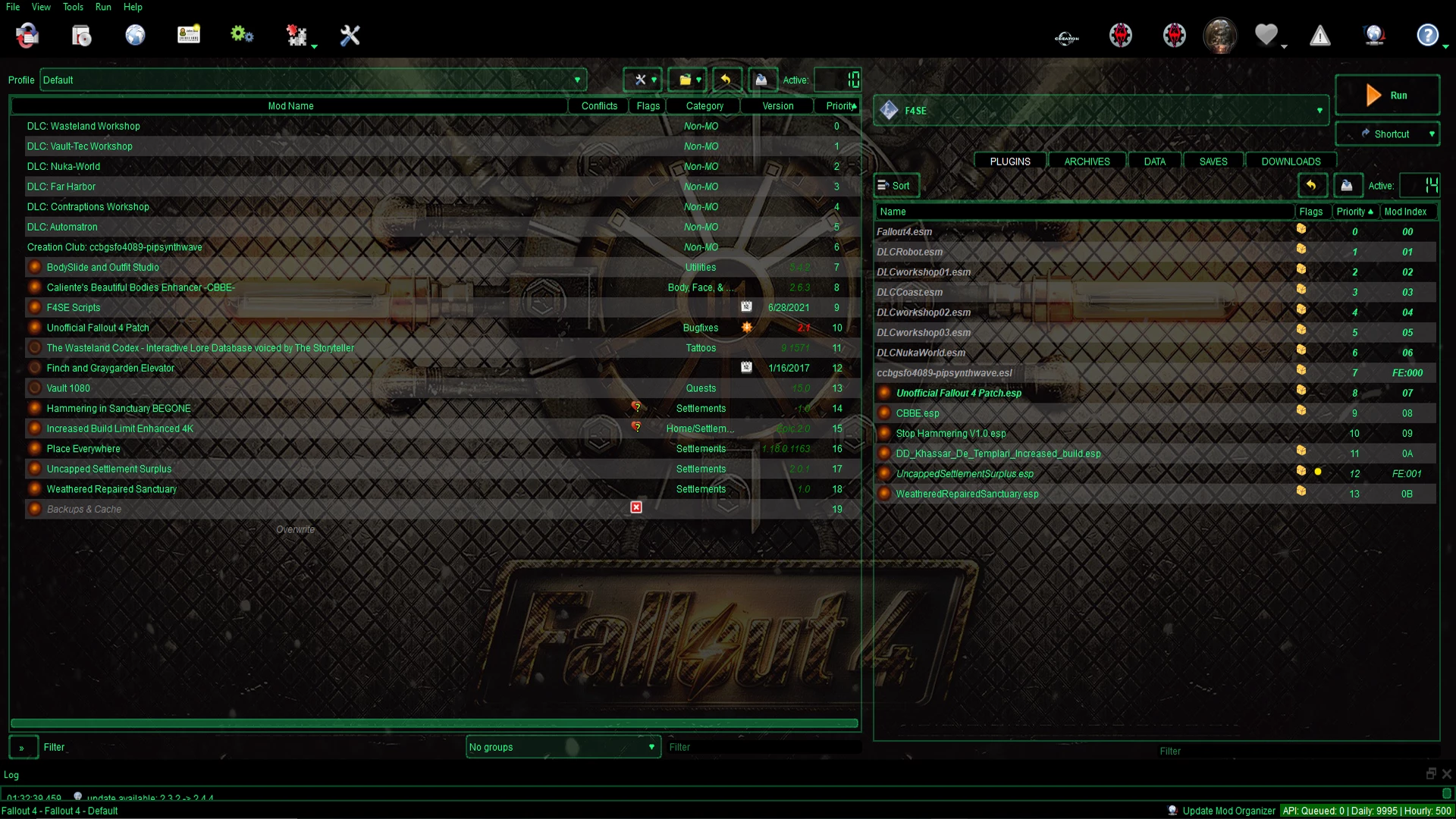Viewport: 1456px width, 819px height.
Task: Click the Run button
Action: [1387, 96]
